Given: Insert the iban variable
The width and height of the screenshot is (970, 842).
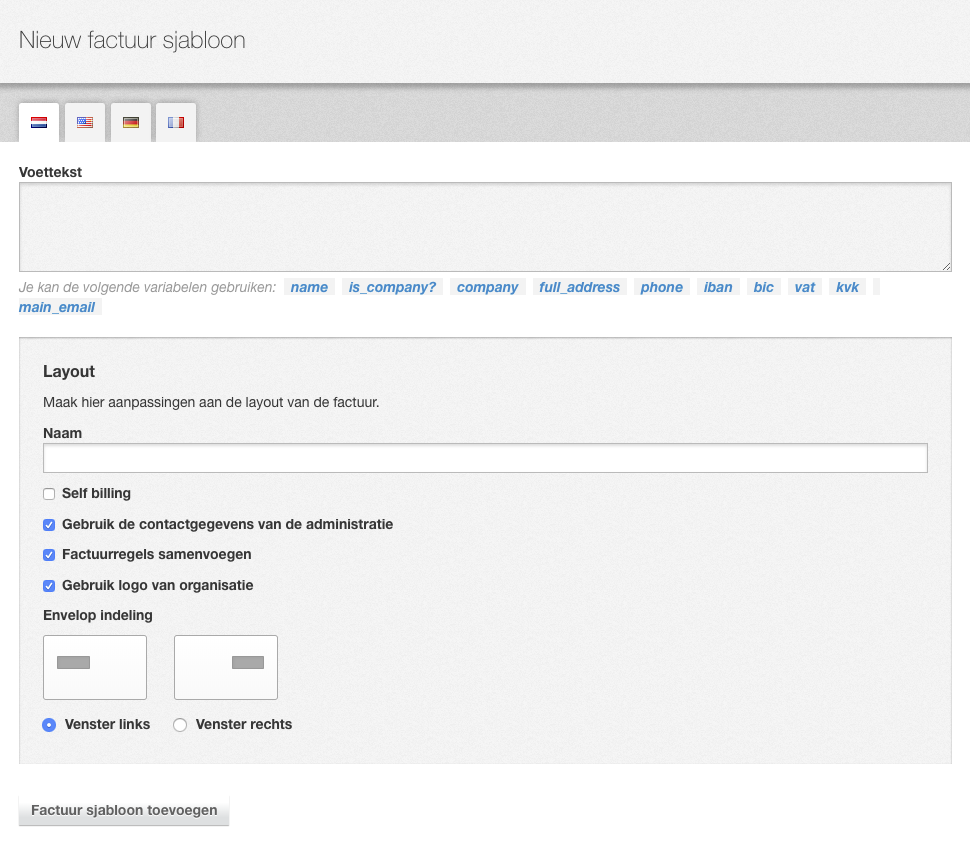Looking at the screenshot, I should 718,287.
